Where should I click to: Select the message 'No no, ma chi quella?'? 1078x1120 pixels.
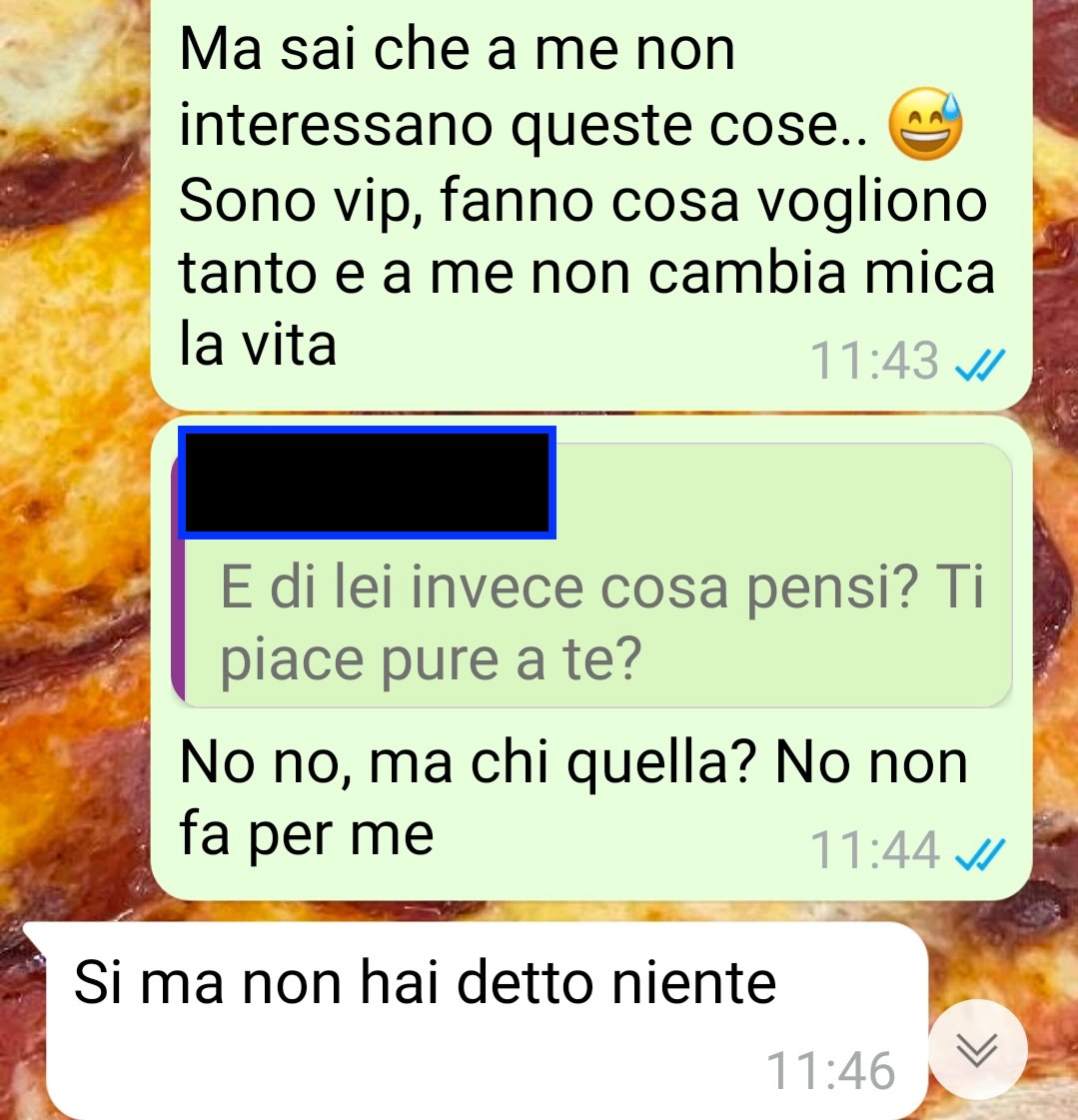pyautogui.click(x=591, y=657)
